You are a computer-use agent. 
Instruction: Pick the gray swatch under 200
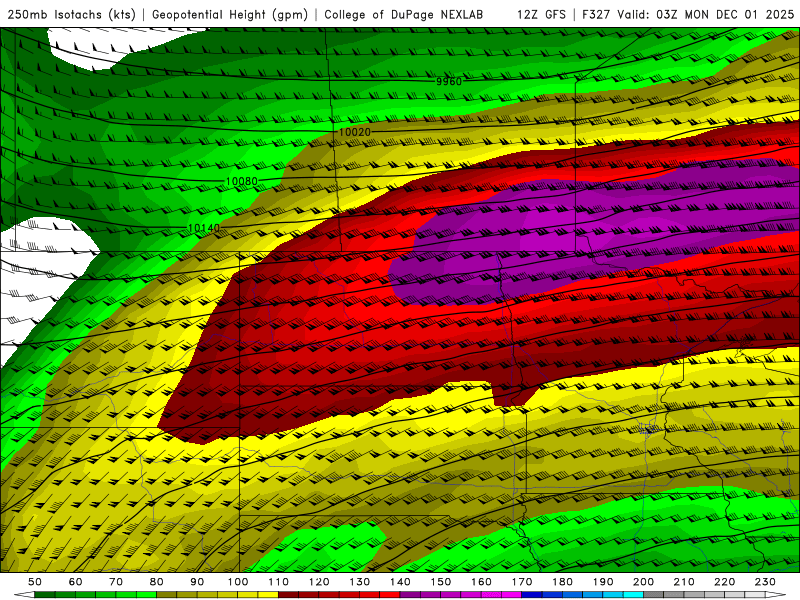(654, 595)
